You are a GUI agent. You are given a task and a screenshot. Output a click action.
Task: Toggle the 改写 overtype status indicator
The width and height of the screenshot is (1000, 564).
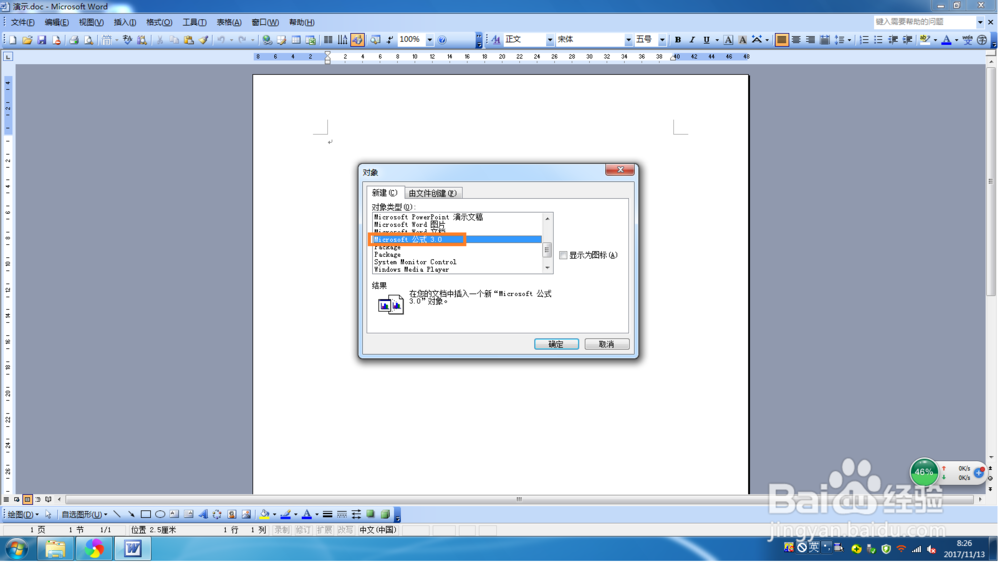[345, 530]
